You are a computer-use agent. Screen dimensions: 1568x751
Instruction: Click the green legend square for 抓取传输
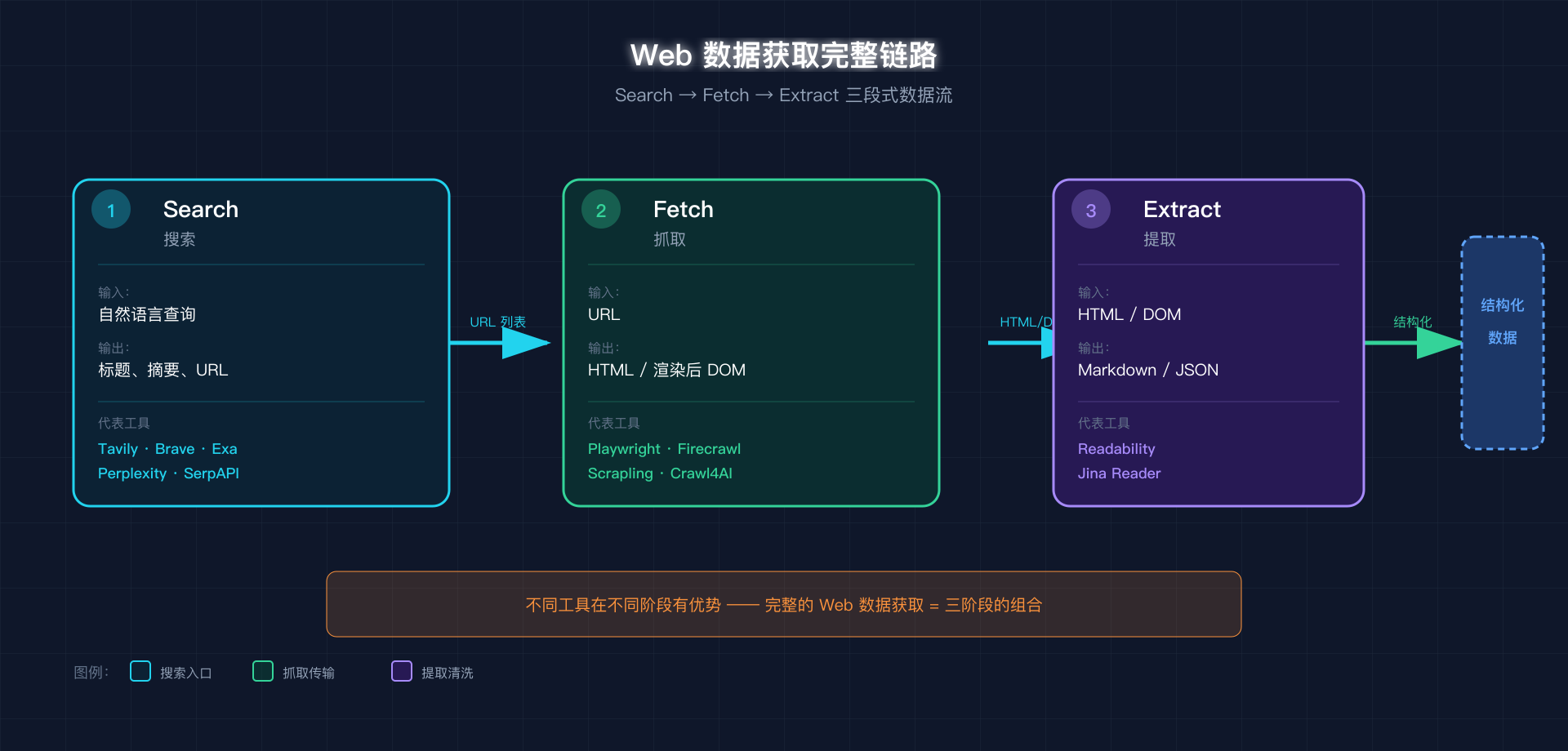click(263, 671)
